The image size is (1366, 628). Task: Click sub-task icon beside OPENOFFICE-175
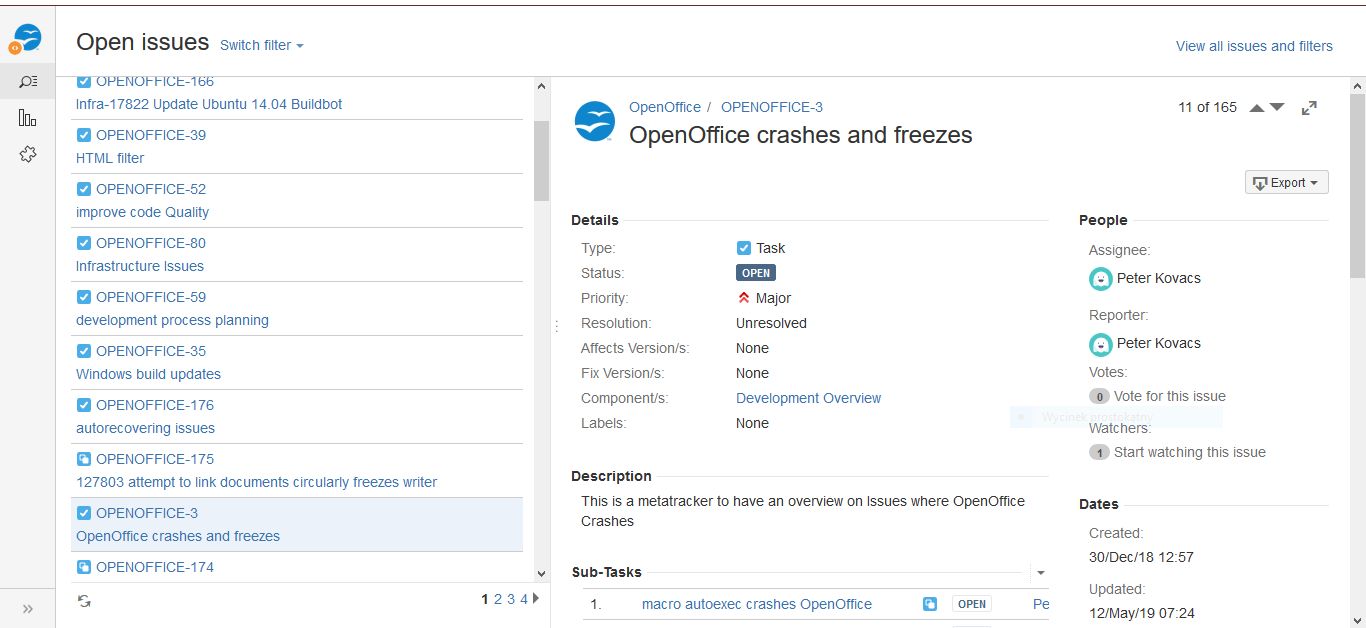coord(84,459)
